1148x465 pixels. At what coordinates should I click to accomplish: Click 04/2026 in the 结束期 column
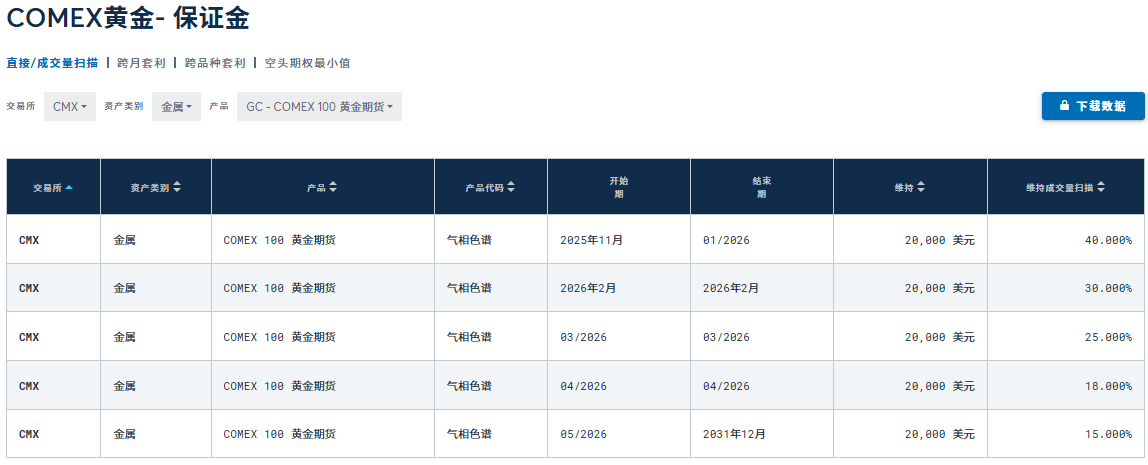pos(726,386)
